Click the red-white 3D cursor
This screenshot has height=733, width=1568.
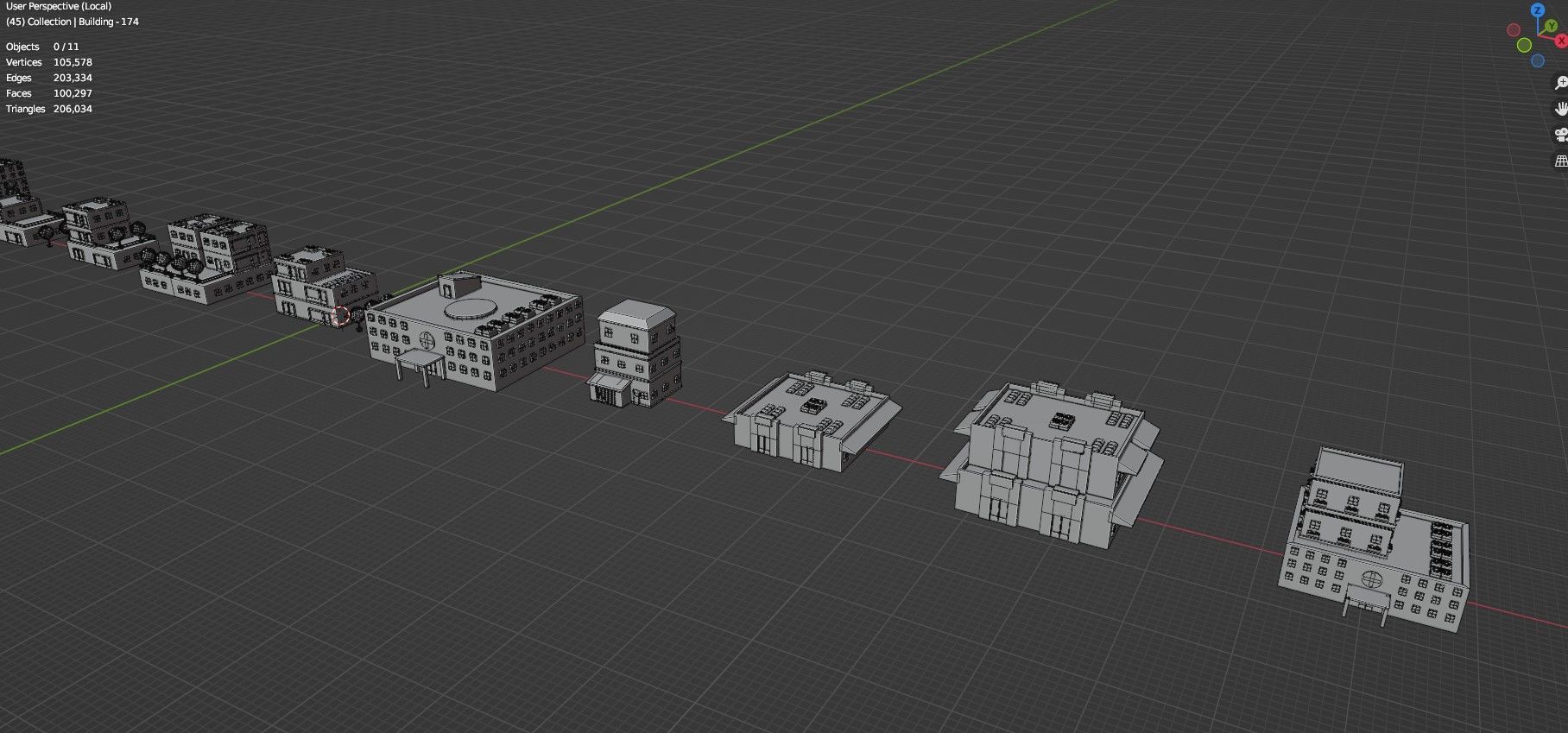(341, 316)
